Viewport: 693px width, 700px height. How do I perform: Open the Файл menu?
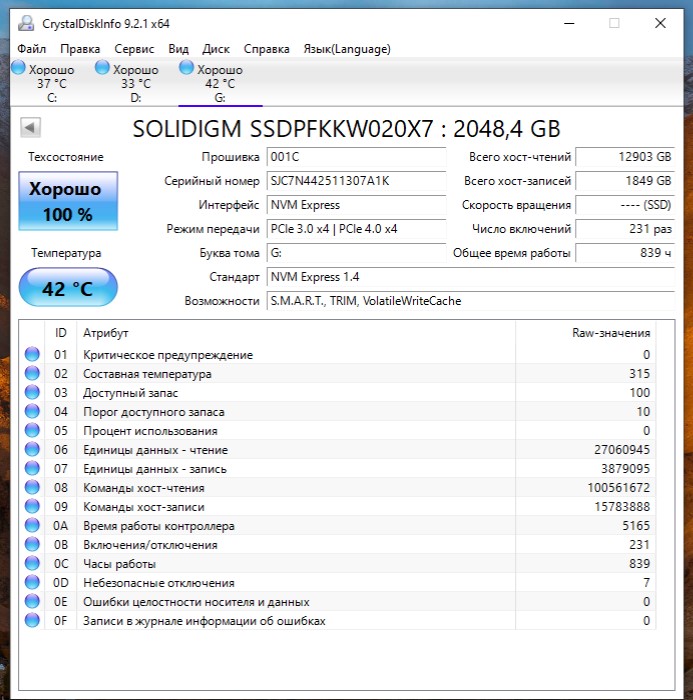pos(32,49)
